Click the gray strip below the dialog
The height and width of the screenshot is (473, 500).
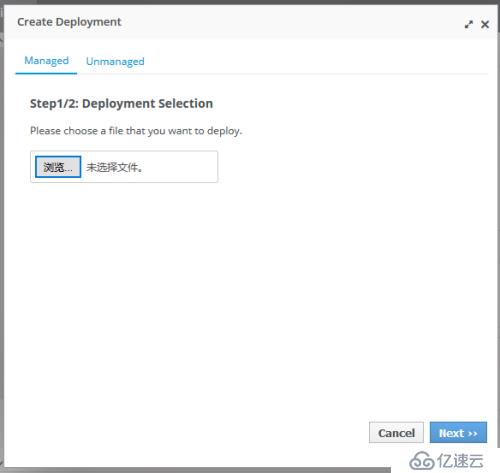coord(197,470)
